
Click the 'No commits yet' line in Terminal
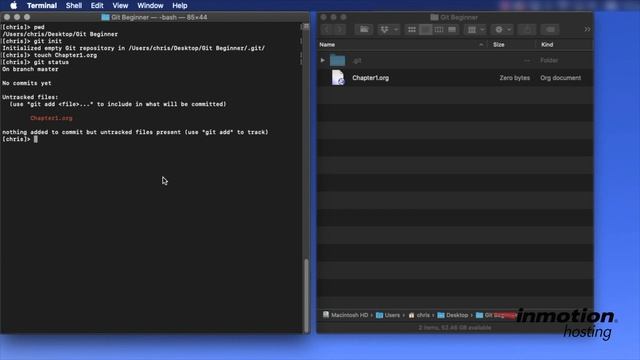tap(27, 83)
